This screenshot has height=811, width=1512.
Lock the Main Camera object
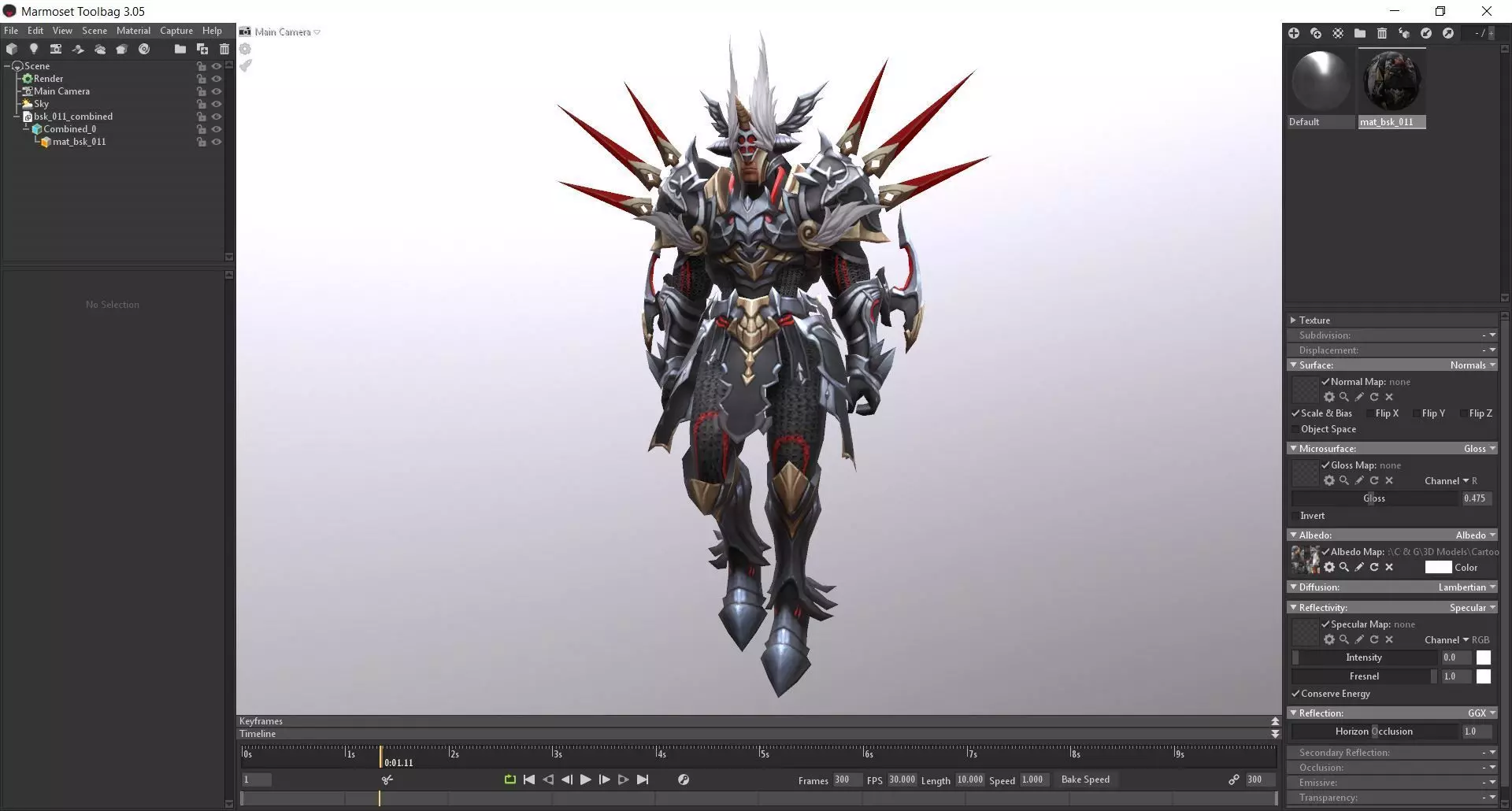point(202,91)
